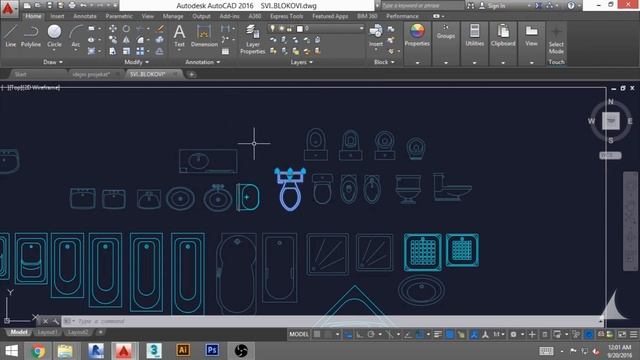Viewport: 640px width, 360px height.
Task: Click the Model layout tab
Action: 19,332
